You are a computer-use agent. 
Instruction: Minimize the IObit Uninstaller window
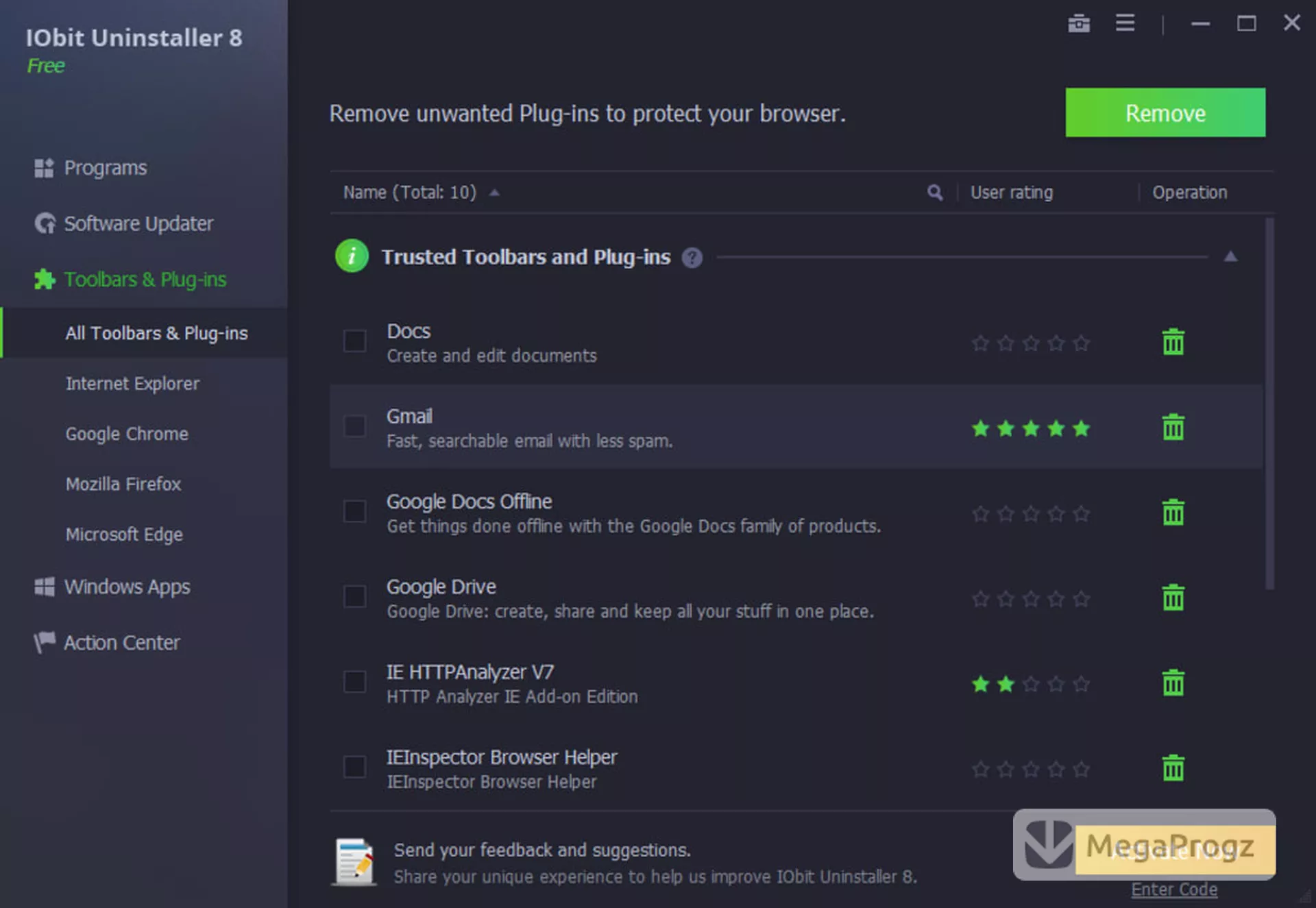tap(1200, 23)
